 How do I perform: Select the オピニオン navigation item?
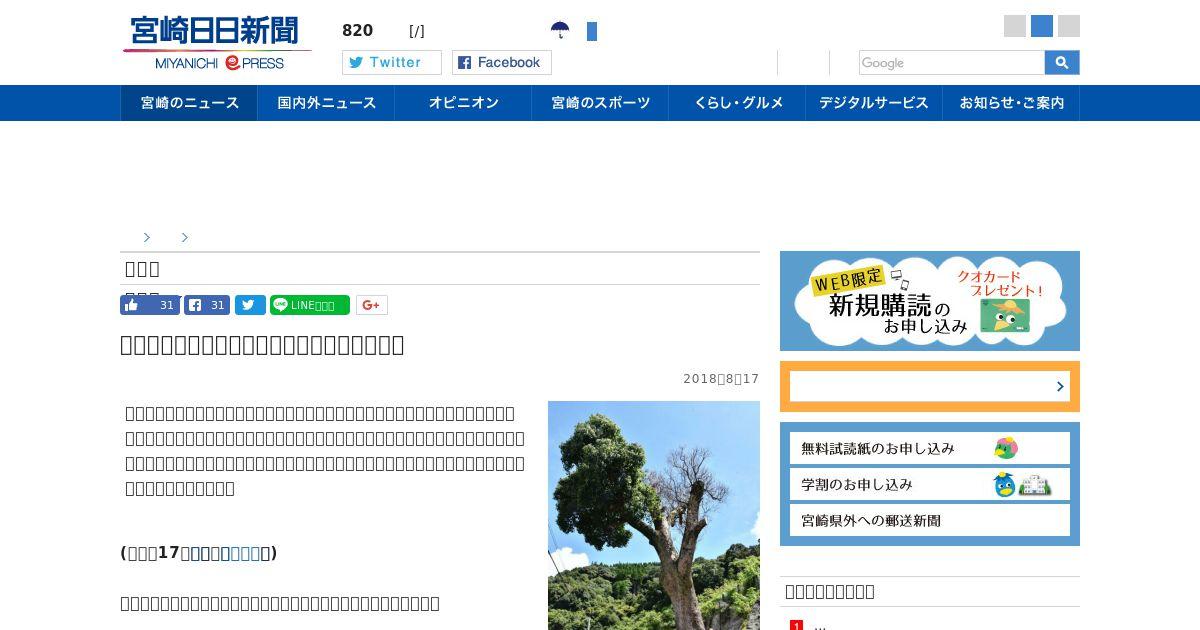[x=463, y=103]
